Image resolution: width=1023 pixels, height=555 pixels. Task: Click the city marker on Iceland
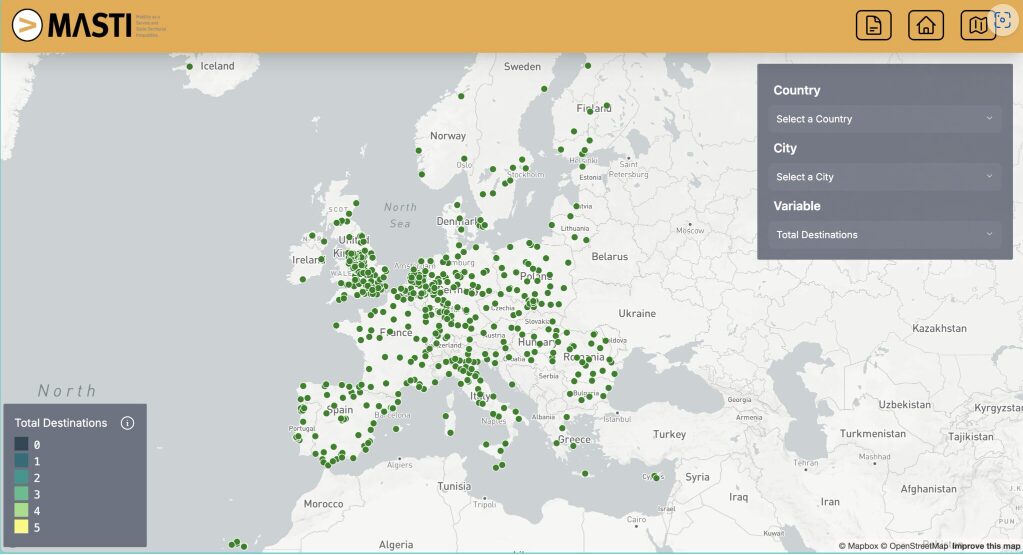click(190, 67)
